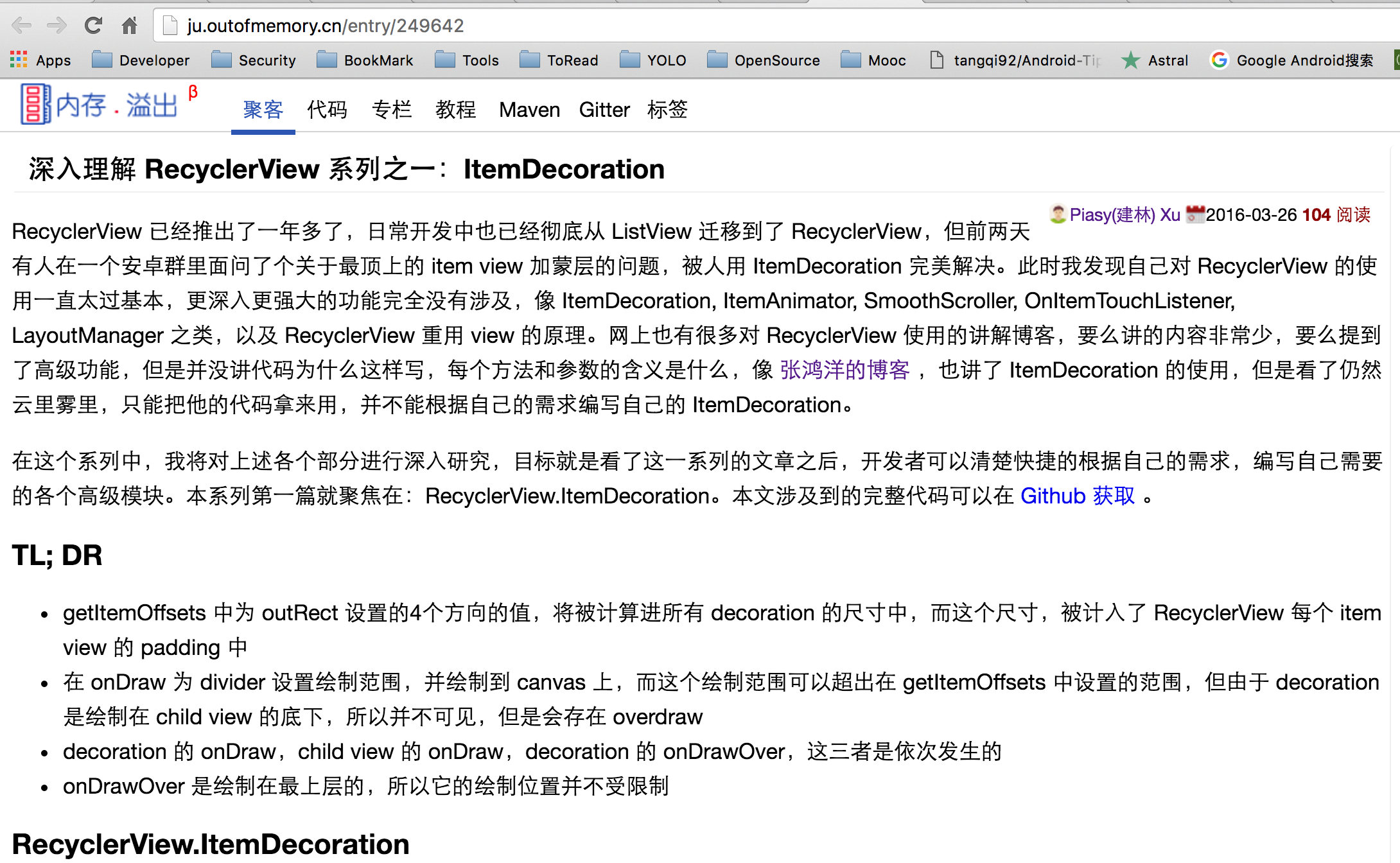Click the browser back arrow
The height and width of the screenshot is (863, 1400).
(22, 26)
